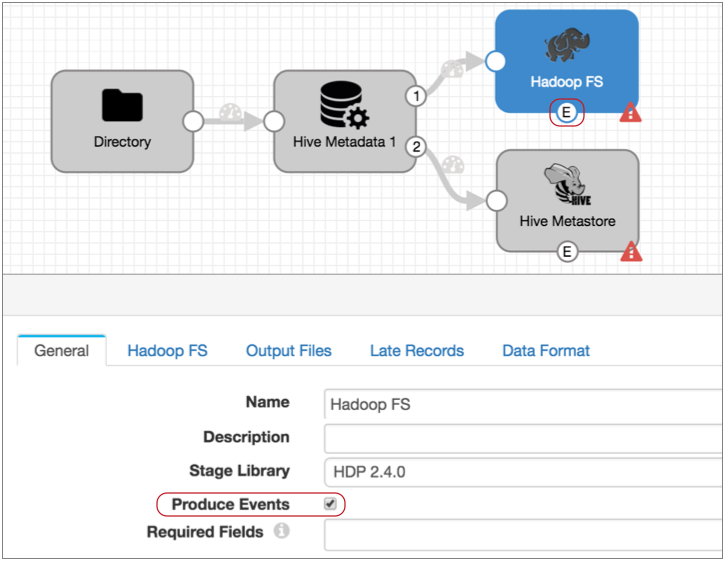The height and width of the screenshot is (562, 726).
Task: Open the Stage Library dropdown
Action: (522, 471)
